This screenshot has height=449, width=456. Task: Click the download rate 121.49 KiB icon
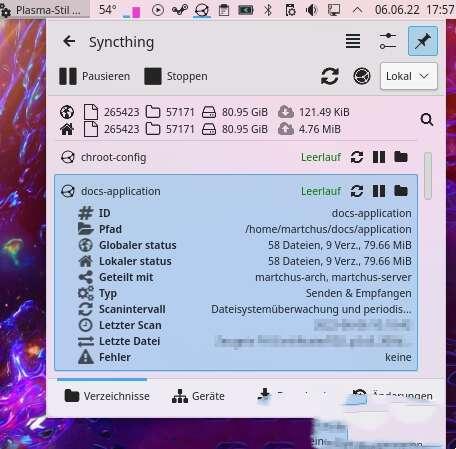(x=286, y=112)
